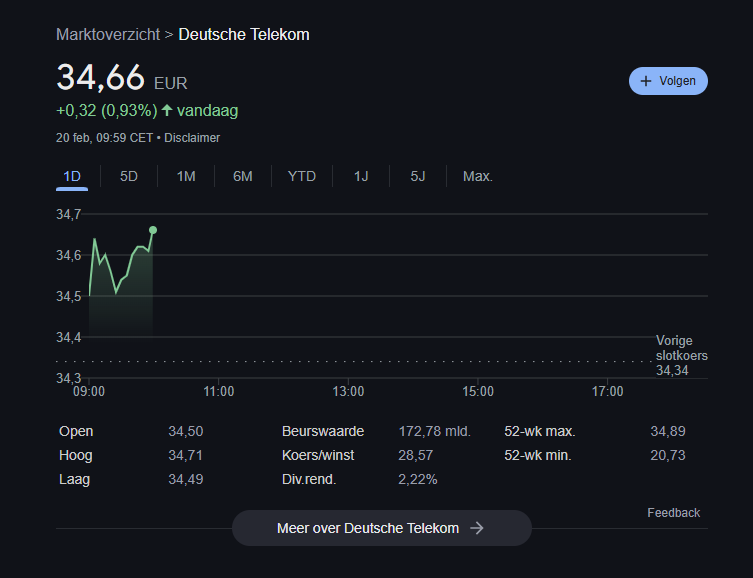Click the 11:00 time axis label
The height and width of the screenshot is (578, 753).
[x=219, y=392]
